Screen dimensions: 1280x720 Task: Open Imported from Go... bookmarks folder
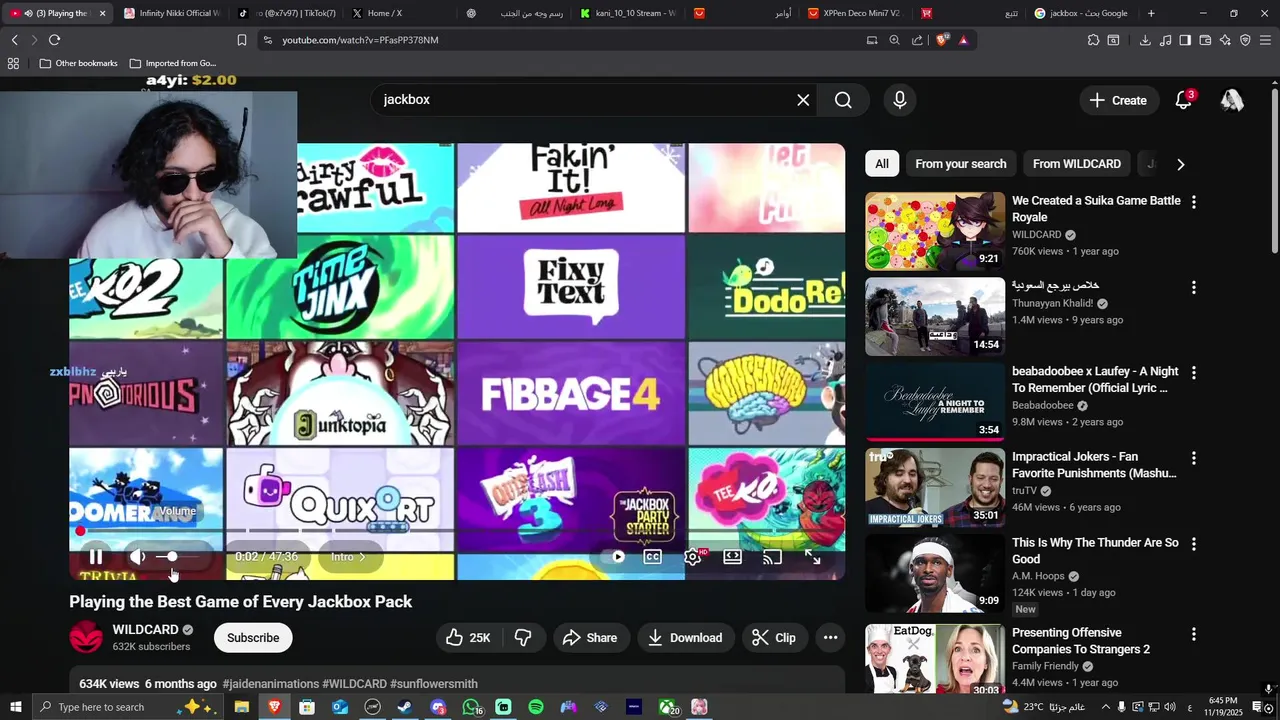click(x=173, y=63)
